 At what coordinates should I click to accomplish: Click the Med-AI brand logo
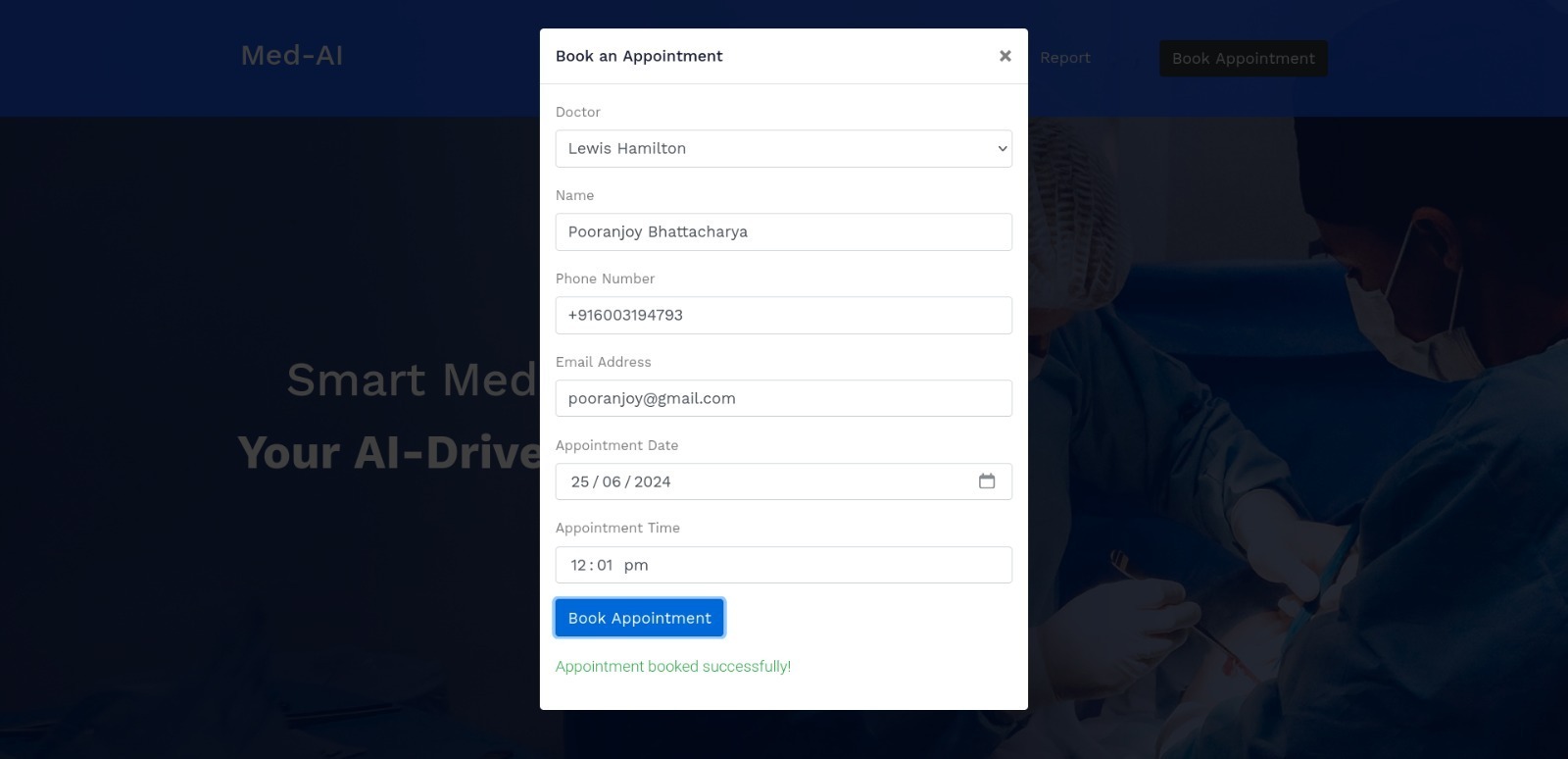(x=292, y=56)
